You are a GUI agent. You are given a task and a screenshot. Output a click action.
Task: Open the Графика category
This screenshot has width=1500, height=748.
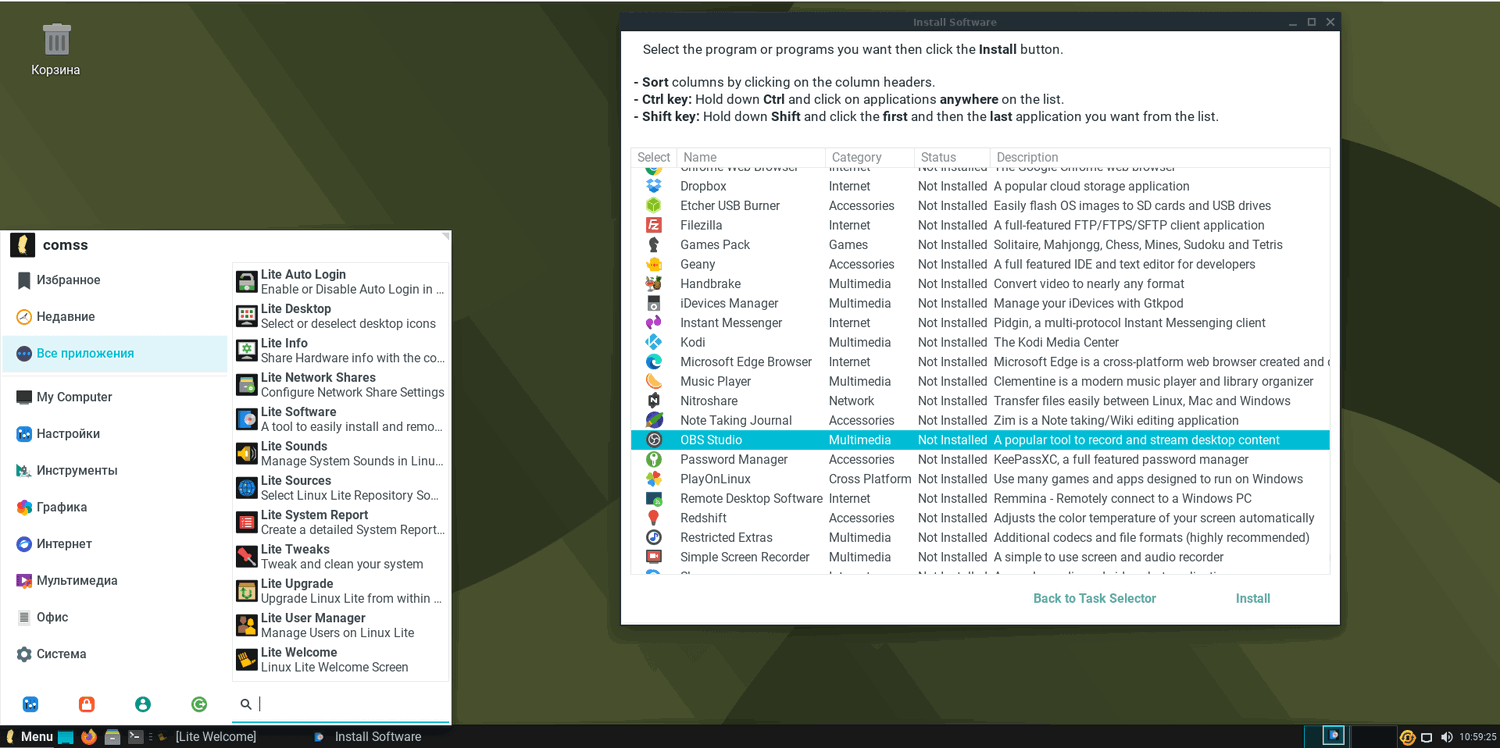(x=116, y=507)
